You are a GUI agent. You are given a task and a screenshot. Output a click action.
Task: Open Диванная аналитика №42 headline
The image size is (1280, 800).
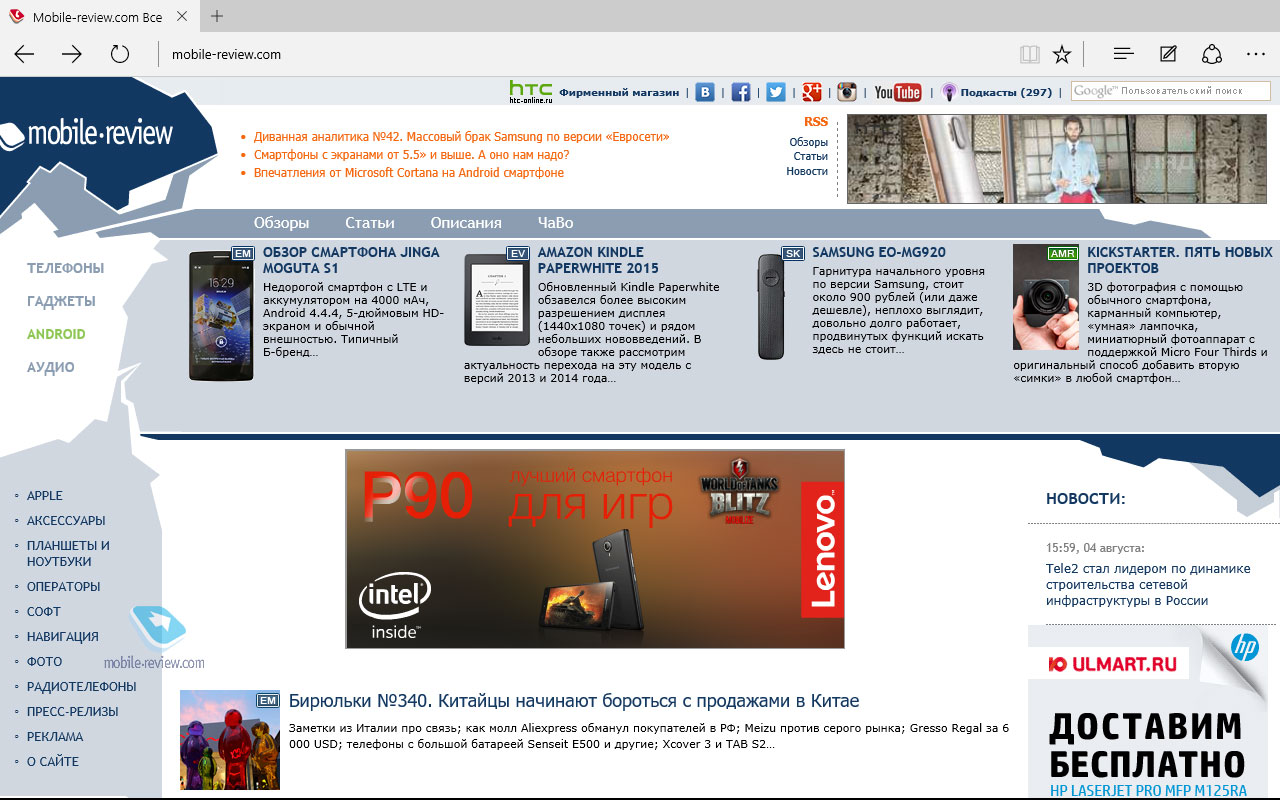(461, 137)
